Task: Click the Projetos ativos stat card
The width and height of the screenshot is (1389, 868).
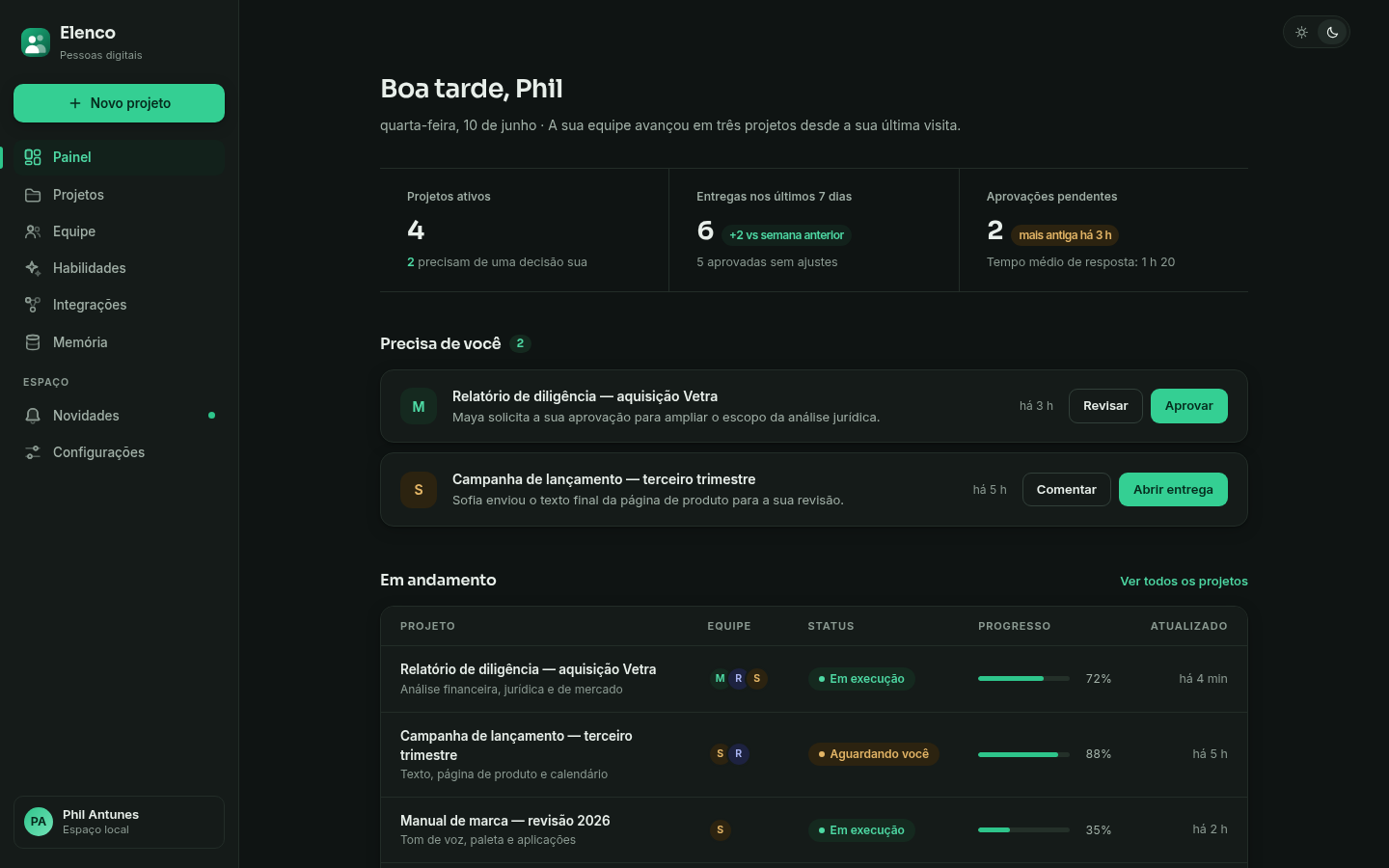Action: tap(525, 230)
